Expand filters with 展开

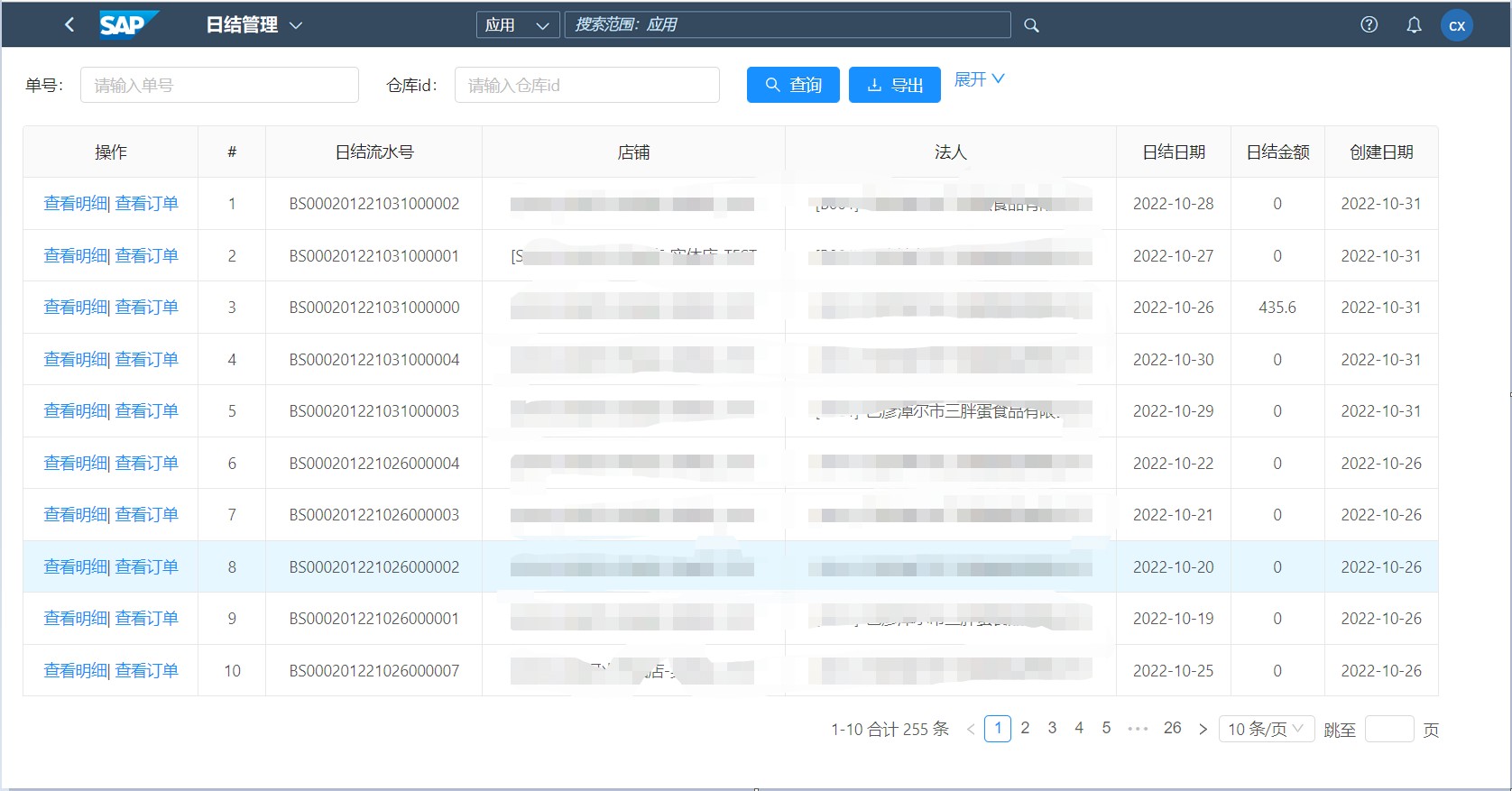coord(979,79)
